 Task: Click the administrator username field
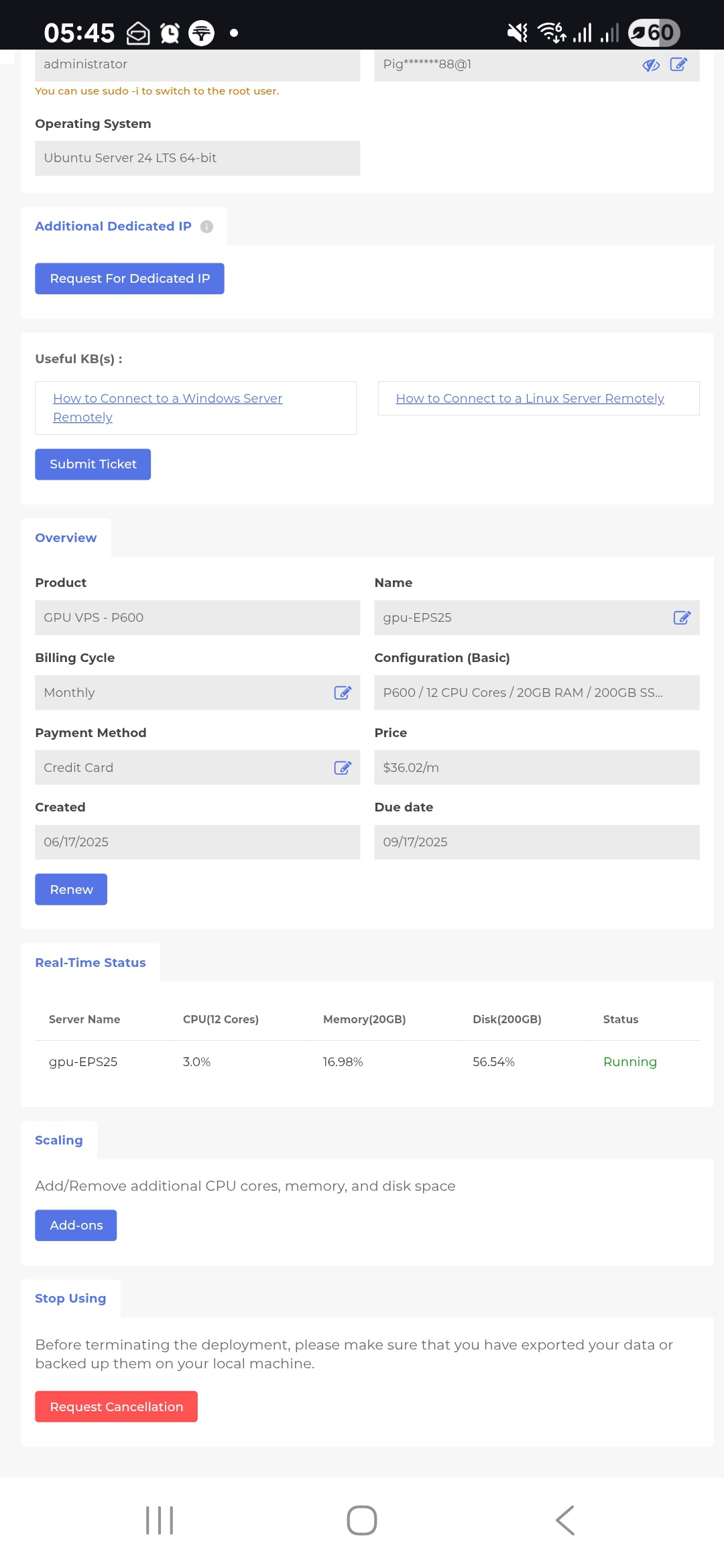tap(198, 65)
